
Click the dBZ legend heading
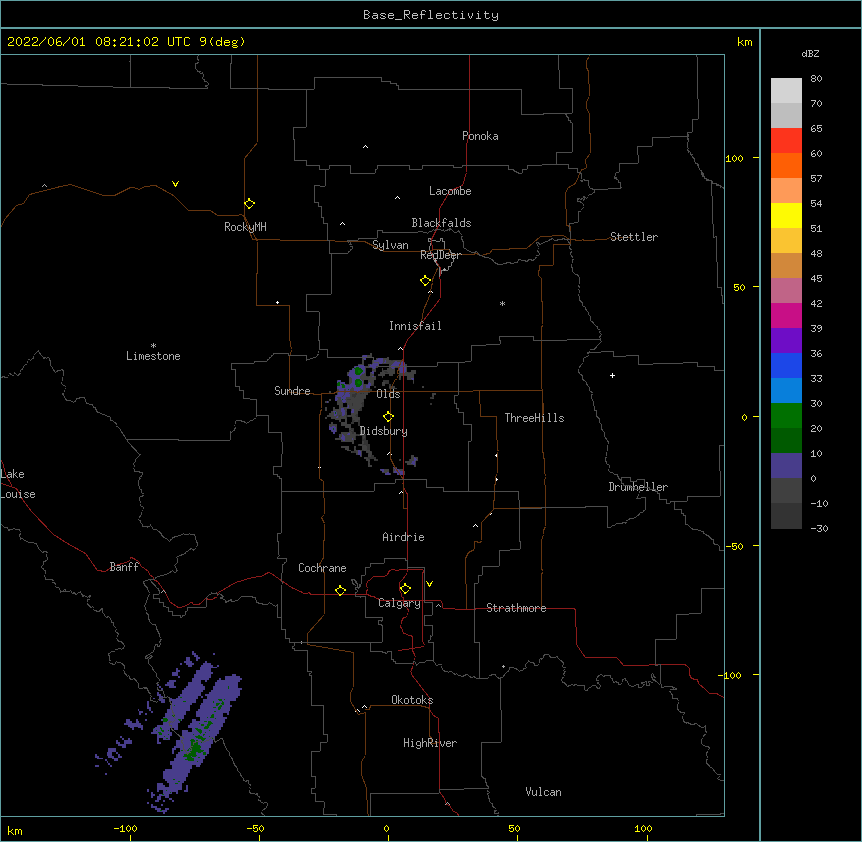(x=810, y=53)
